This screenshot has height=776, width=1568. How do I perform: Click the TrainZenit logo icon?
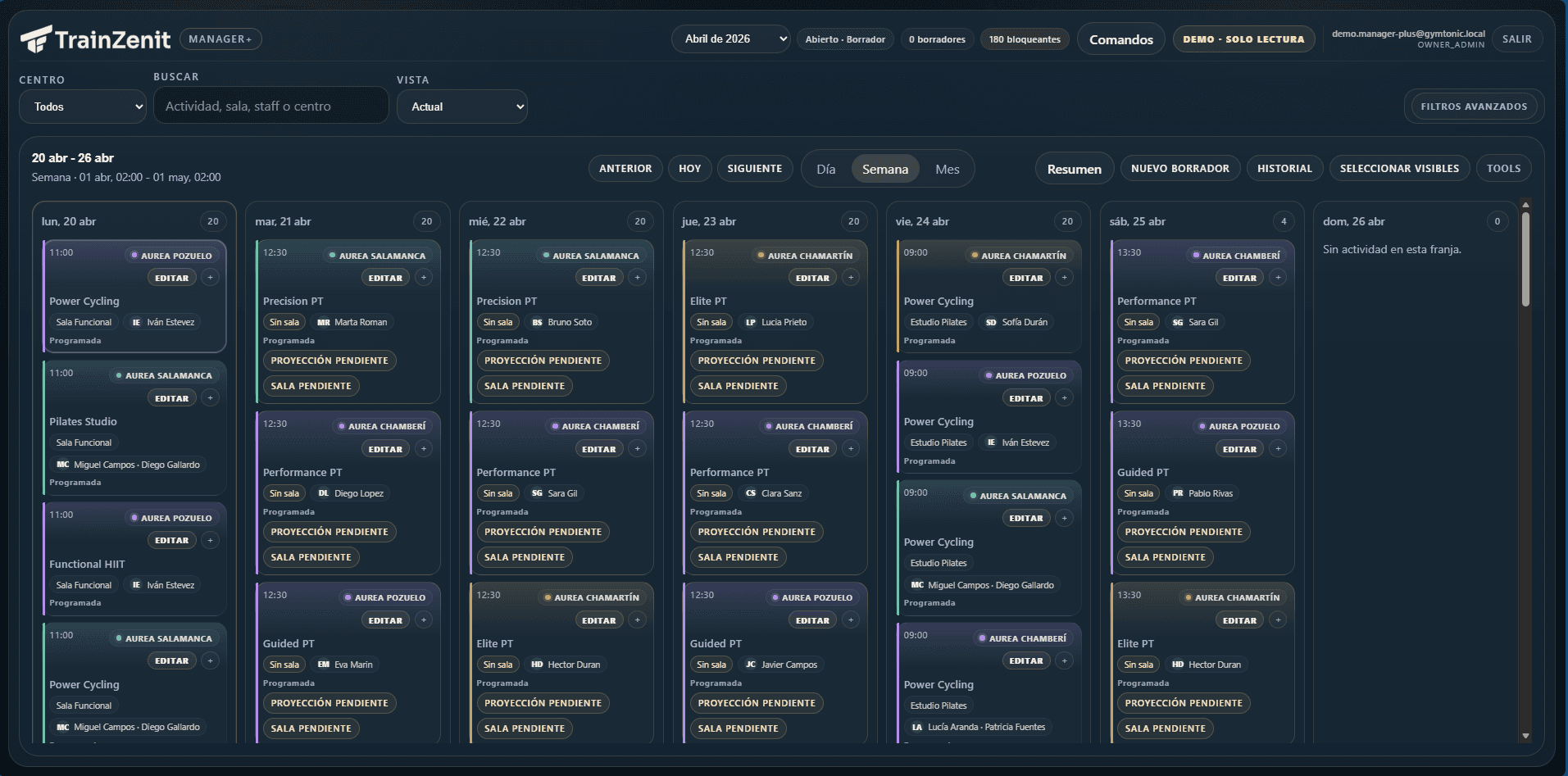[x=35, y=39]
